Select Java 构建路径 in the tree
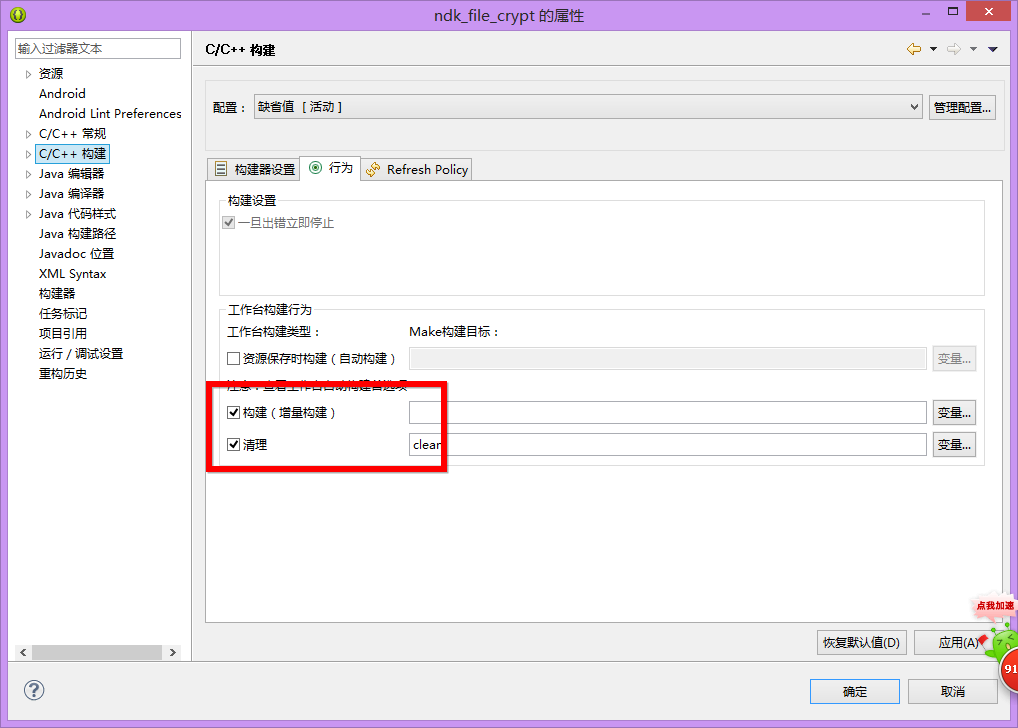This screenshot has height=728, width=1018. point(77,234)
